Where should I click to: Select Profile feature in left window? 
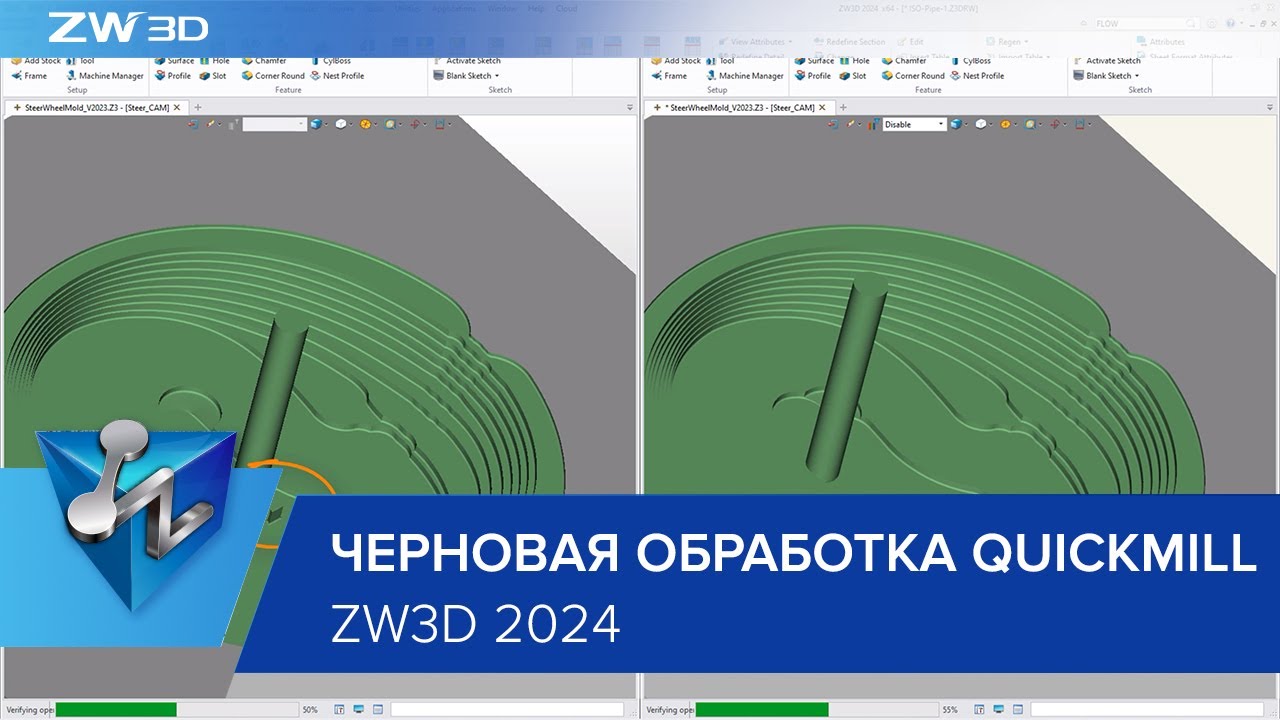pos(172,76)
